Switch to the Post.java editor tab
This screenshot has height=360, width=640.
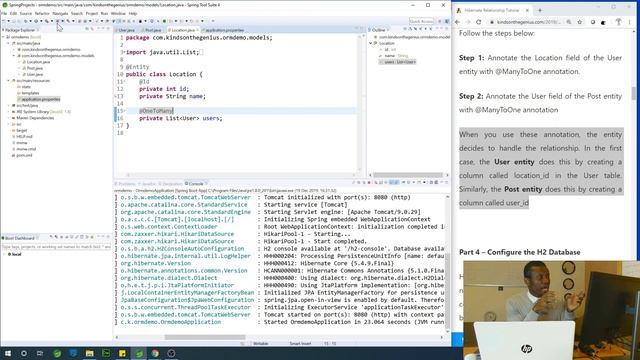(x=153, y=30)
